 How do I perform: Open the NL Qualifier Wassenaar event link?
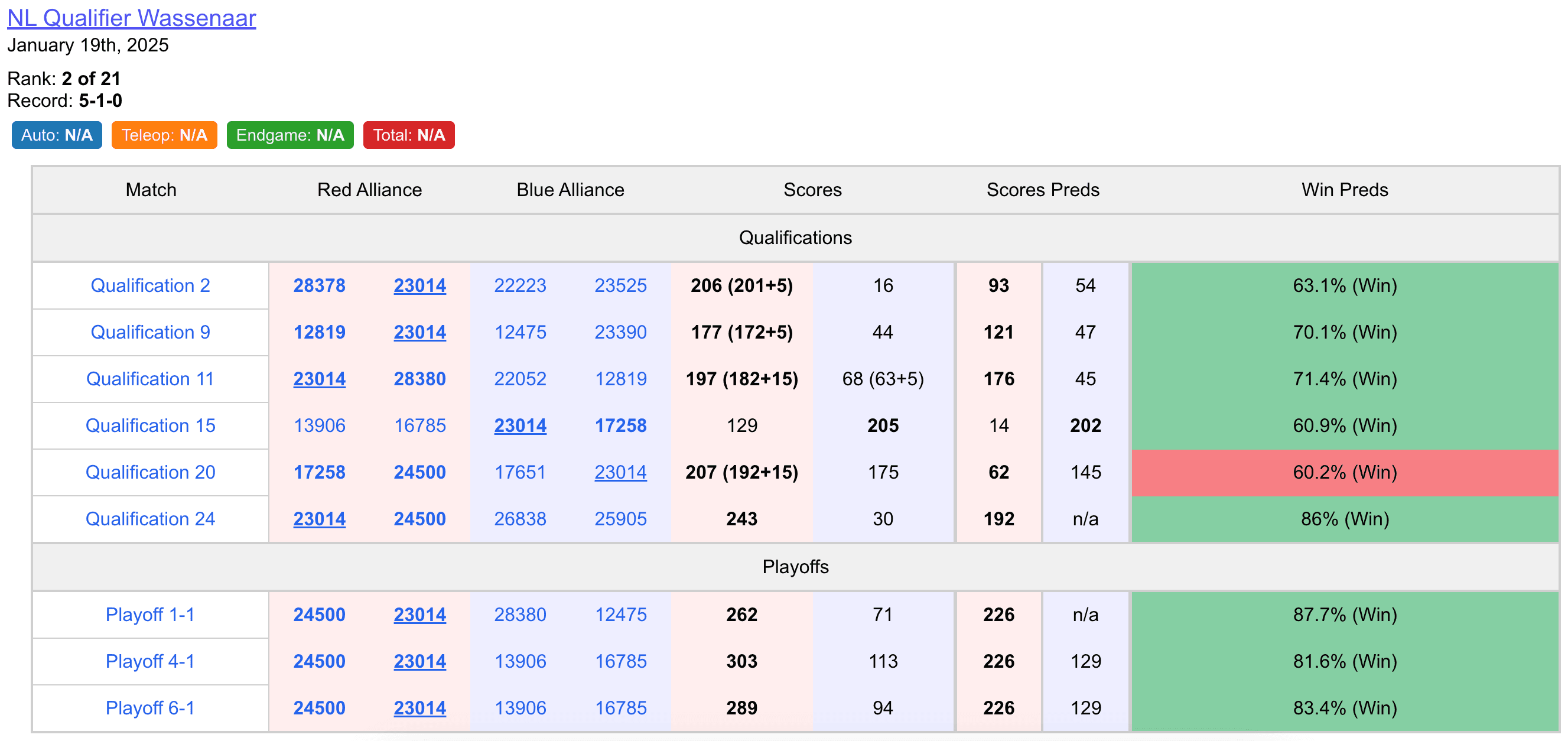[132, 18]
